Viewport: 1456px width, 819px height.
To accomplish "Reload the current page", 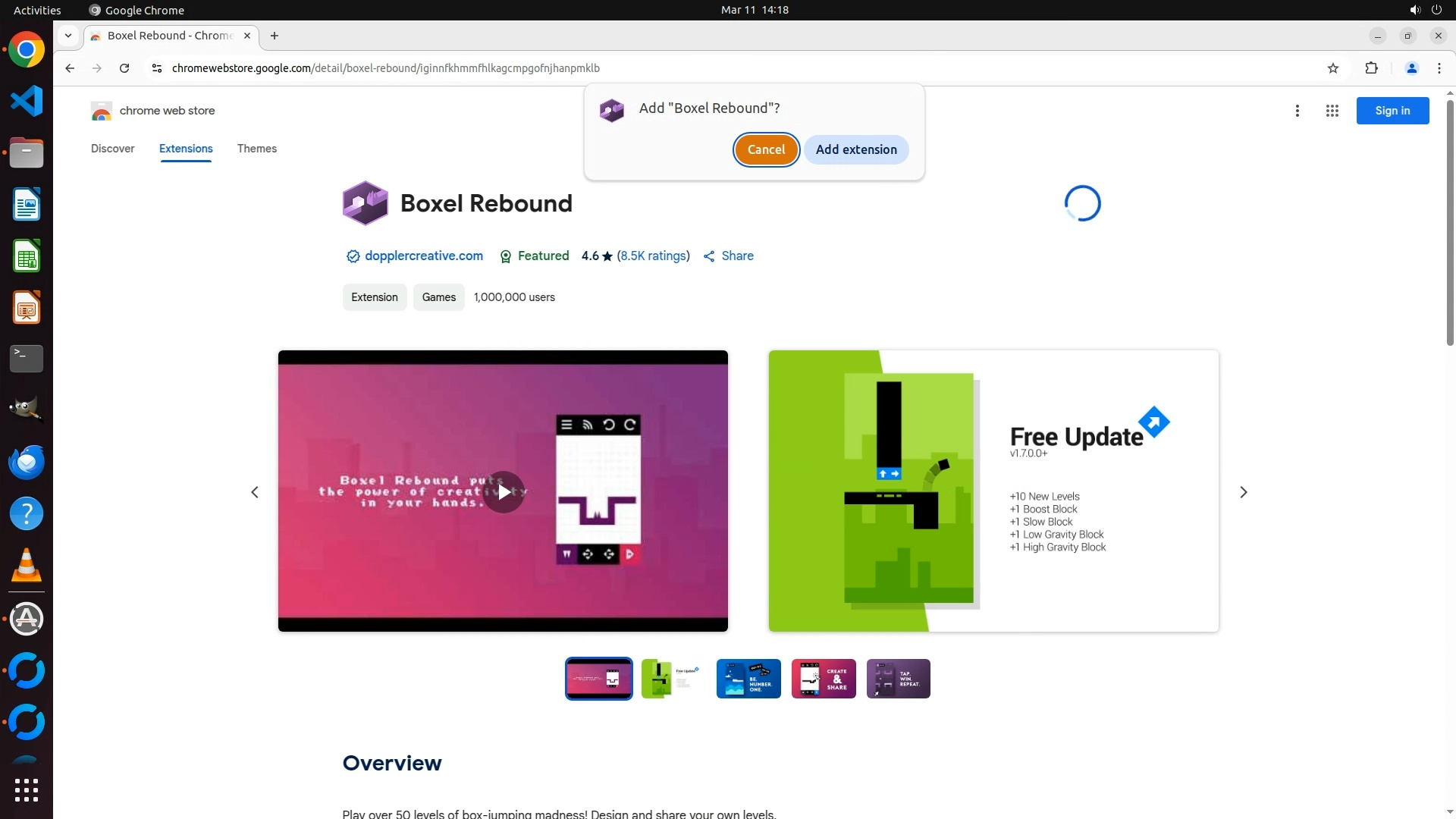I will coord(124,68).
